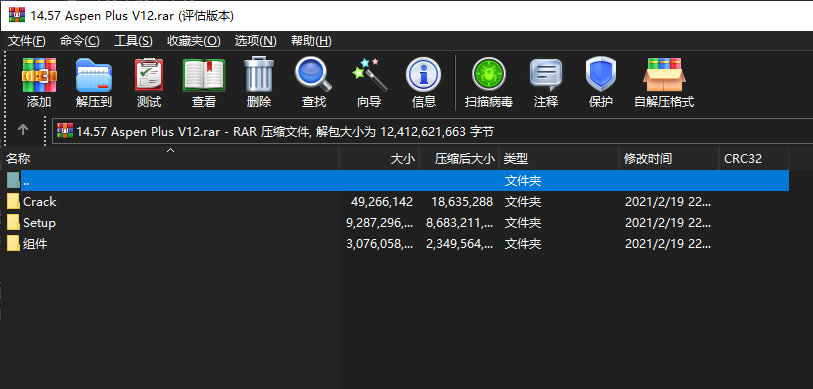The height and width of the screenshot is (389, 813).
Task: Launch the 向导 (Wizard) wand icon
Action: pyautogui.click(x=369, y=75)
